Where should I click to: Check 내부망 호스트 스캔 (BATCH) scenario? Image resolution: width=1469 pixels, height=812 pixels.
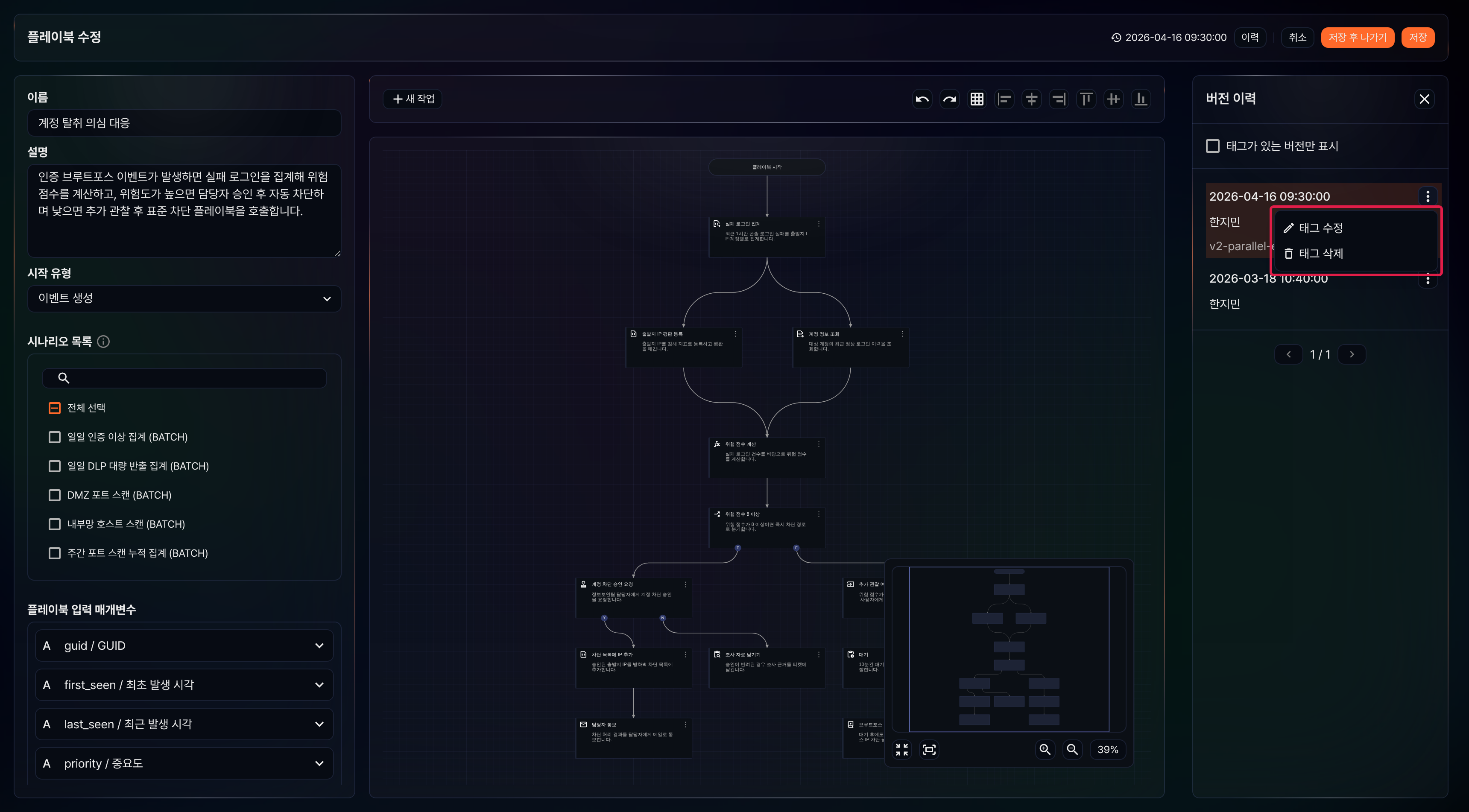[55, 524]
